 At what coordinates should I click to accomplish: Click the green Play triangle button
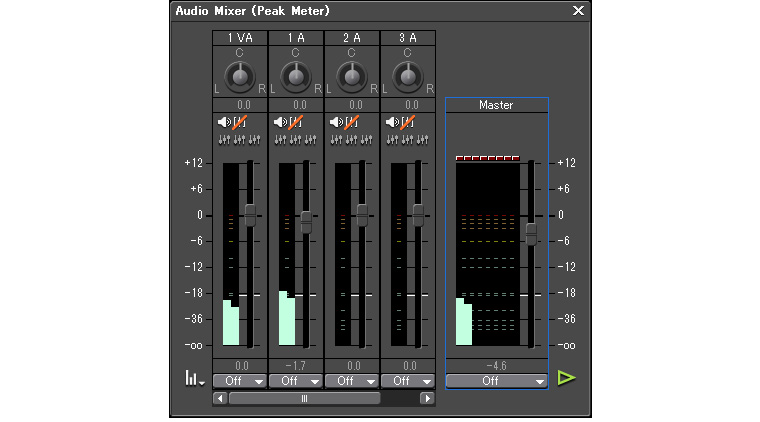tap(566, 378)
